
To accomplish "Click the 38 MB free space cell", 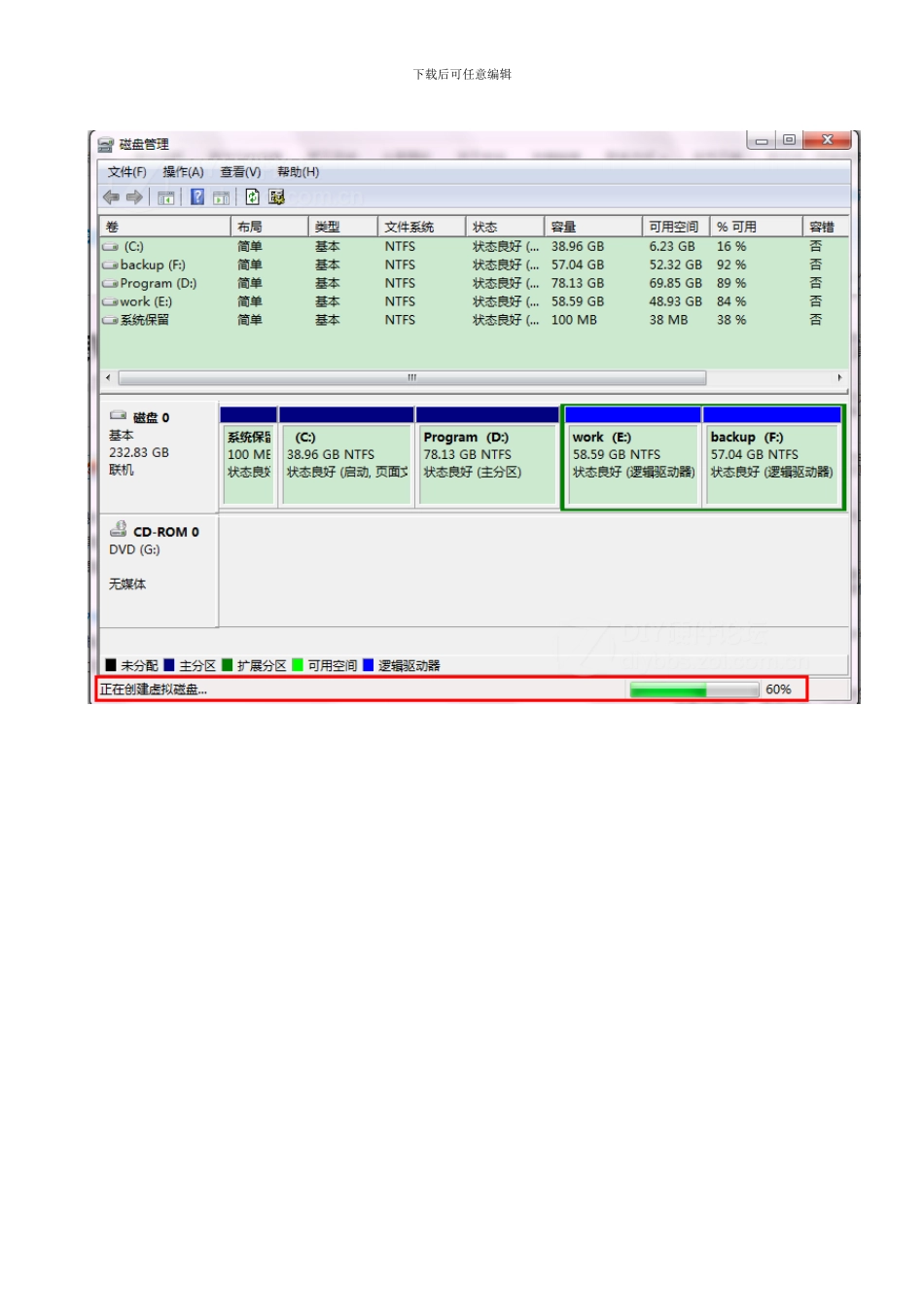I will (668, 320).
